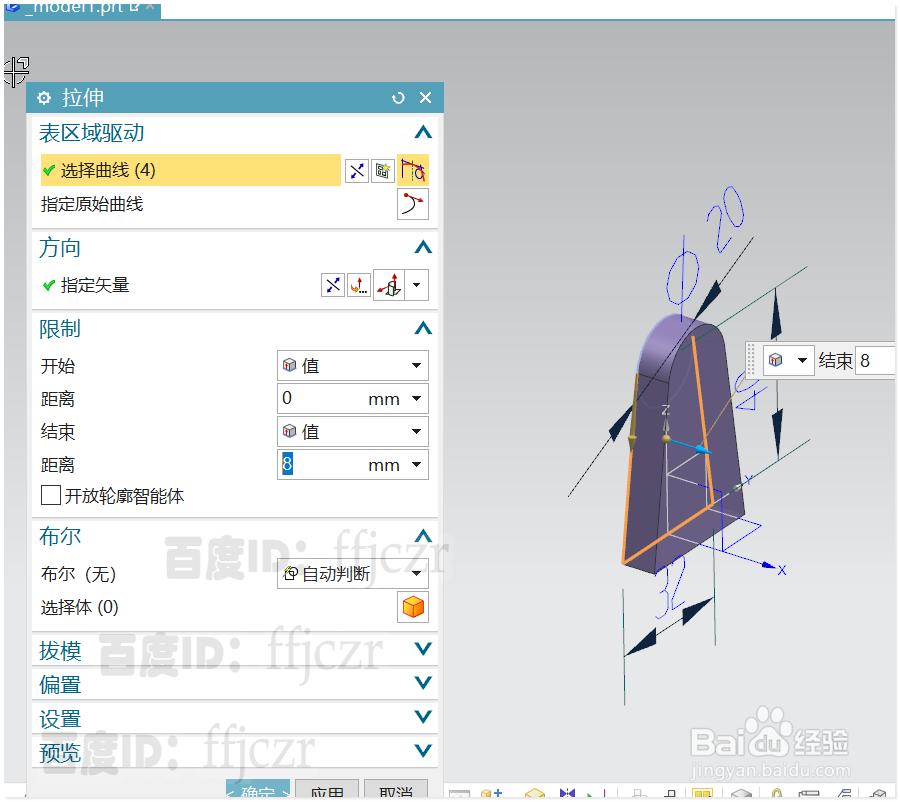Expand the 预览 section
Viewport: 900px width, 802px height.
pos(423,750)
